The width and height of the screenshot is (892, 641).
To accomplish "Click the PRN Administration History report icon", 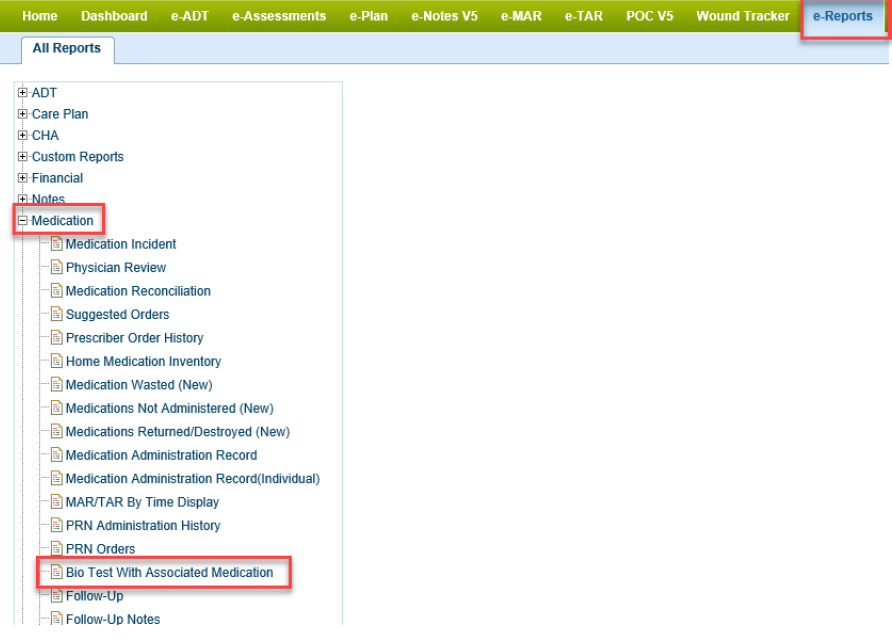I will pos(56,525).
